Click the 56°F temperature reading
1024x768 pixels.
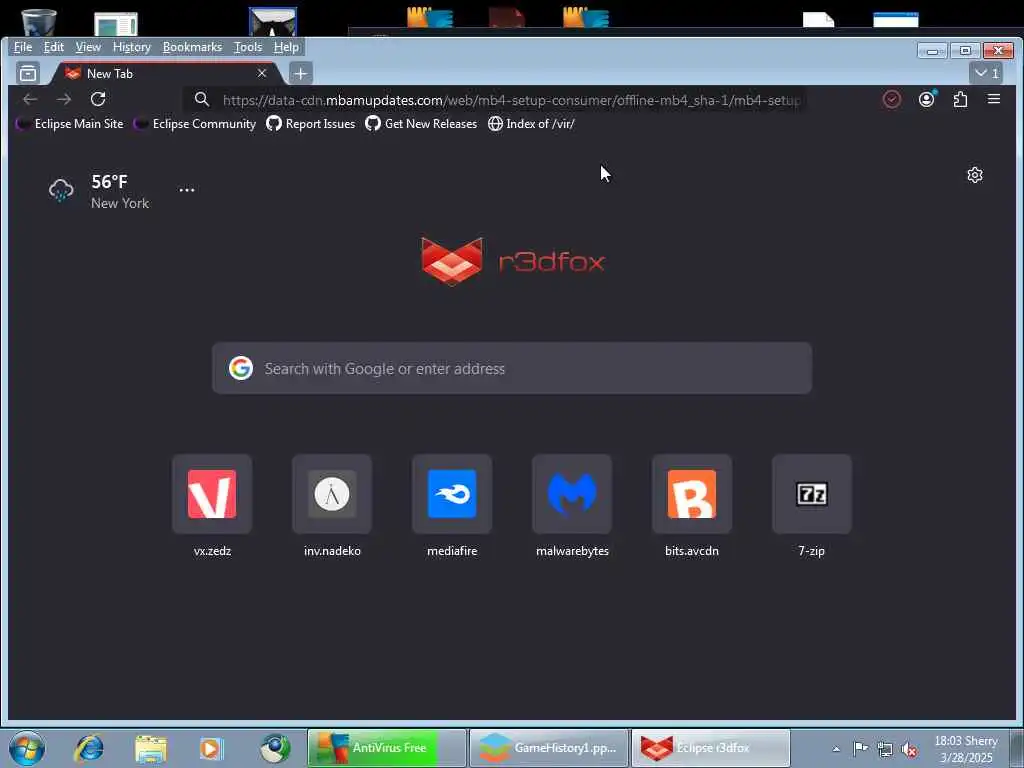pyautogui.click(x=110, y=182)
